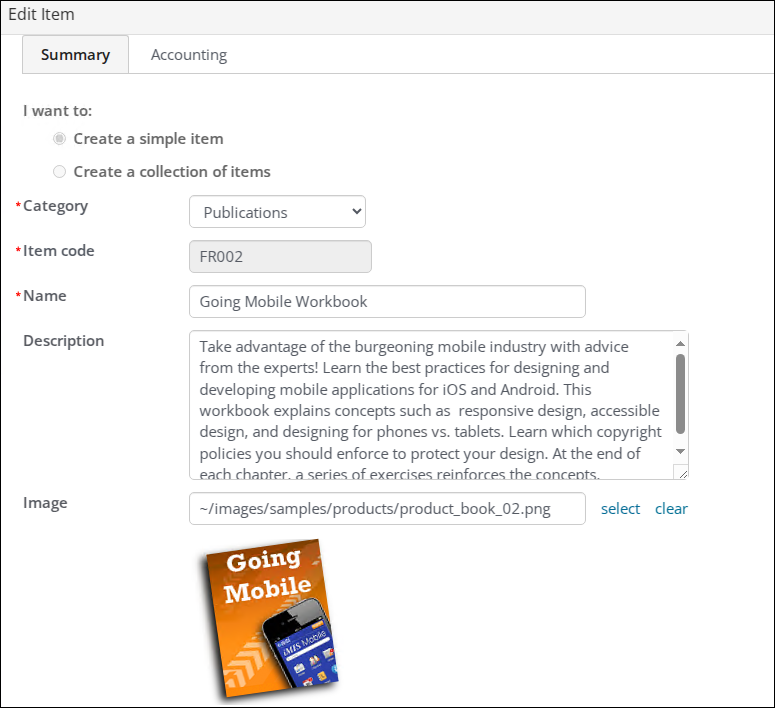Select the Summary tab

75,55
